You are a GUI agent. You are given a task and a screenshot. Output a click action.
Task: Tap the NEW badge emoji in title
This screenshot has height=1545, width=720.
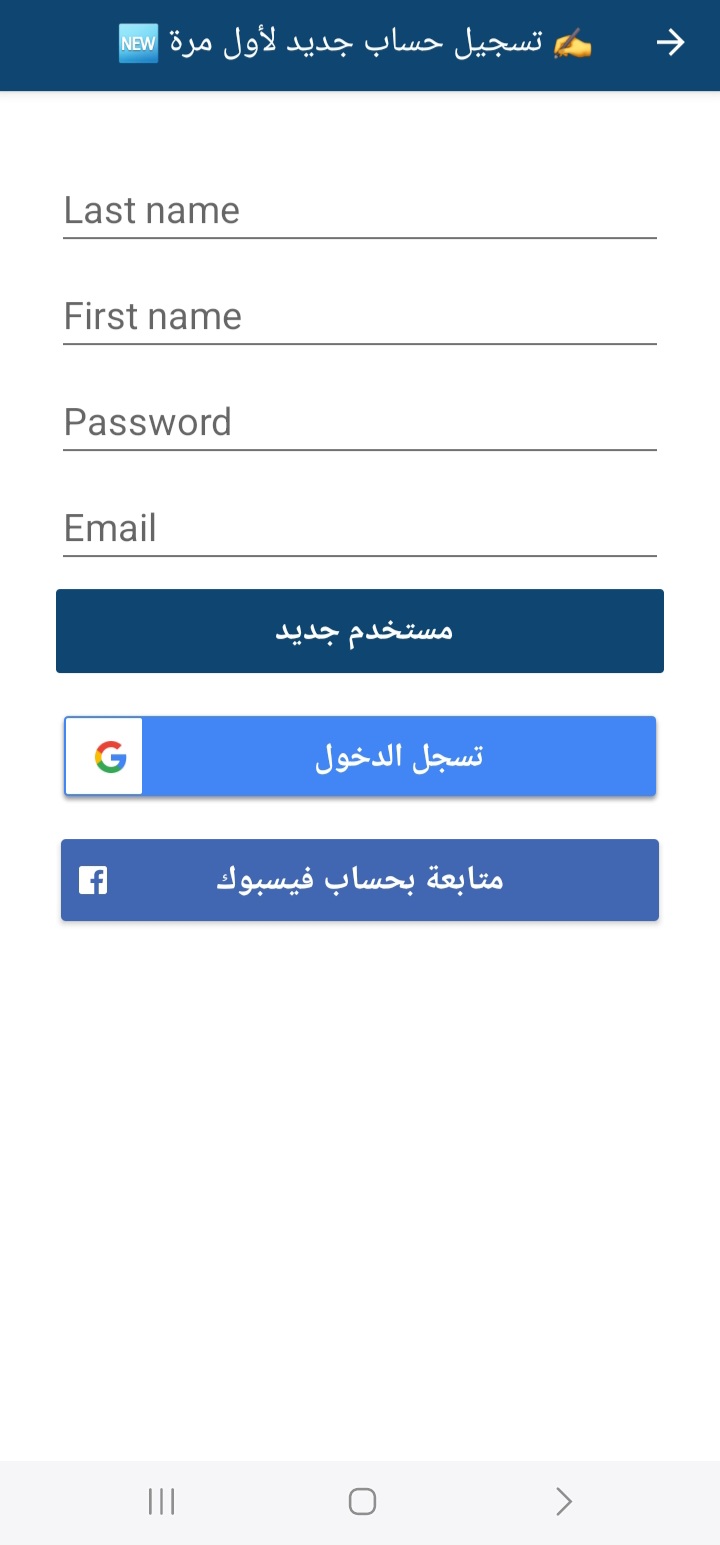[x=138, y=43]
